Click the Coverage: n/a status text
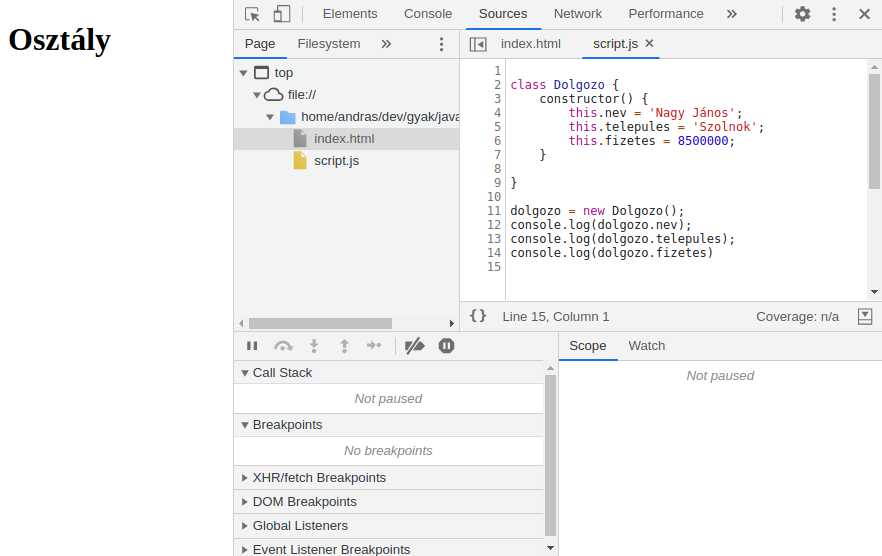The width and height of the screenshot is (882, 556). [797, 317]
